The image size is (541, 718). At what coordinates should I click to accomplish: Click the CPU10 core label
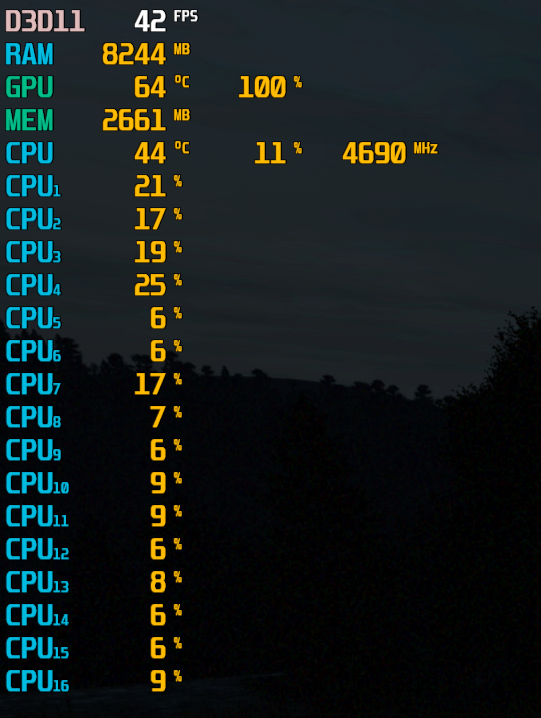click(37, 483)
